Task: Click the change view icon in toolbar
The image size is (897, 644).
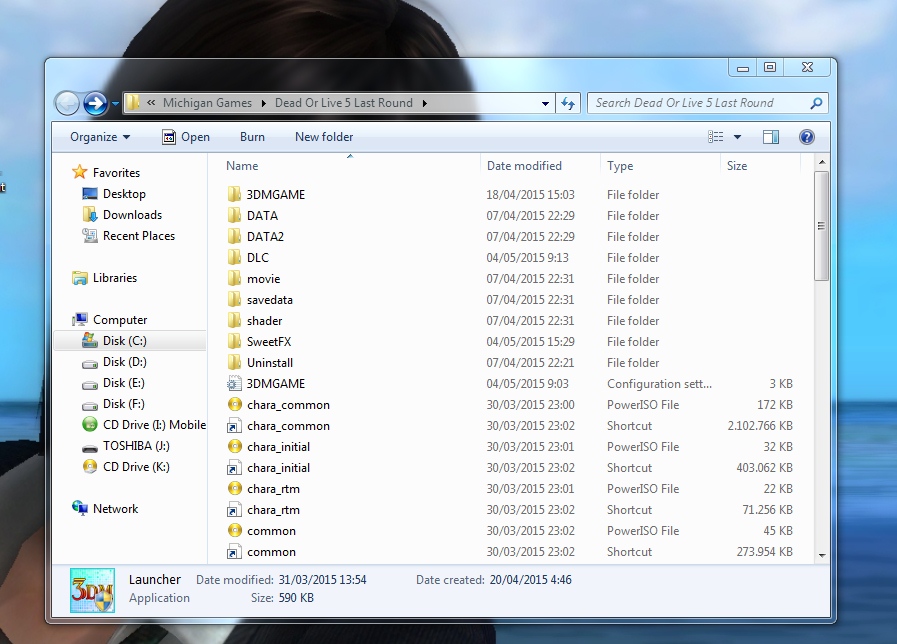Action: tap(717, 137)
